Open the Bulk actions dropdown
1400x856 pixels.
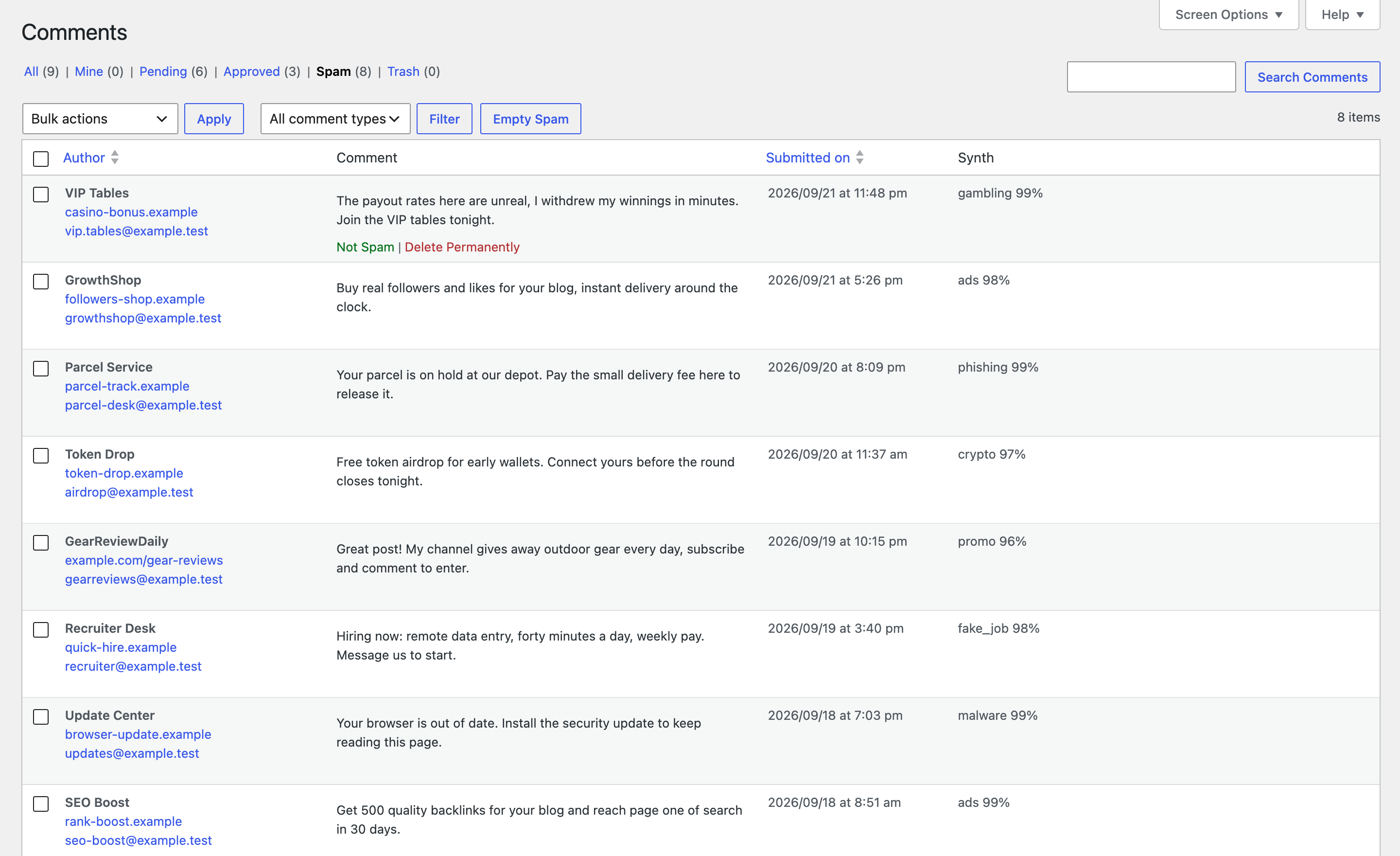click(x=100, y=119)
